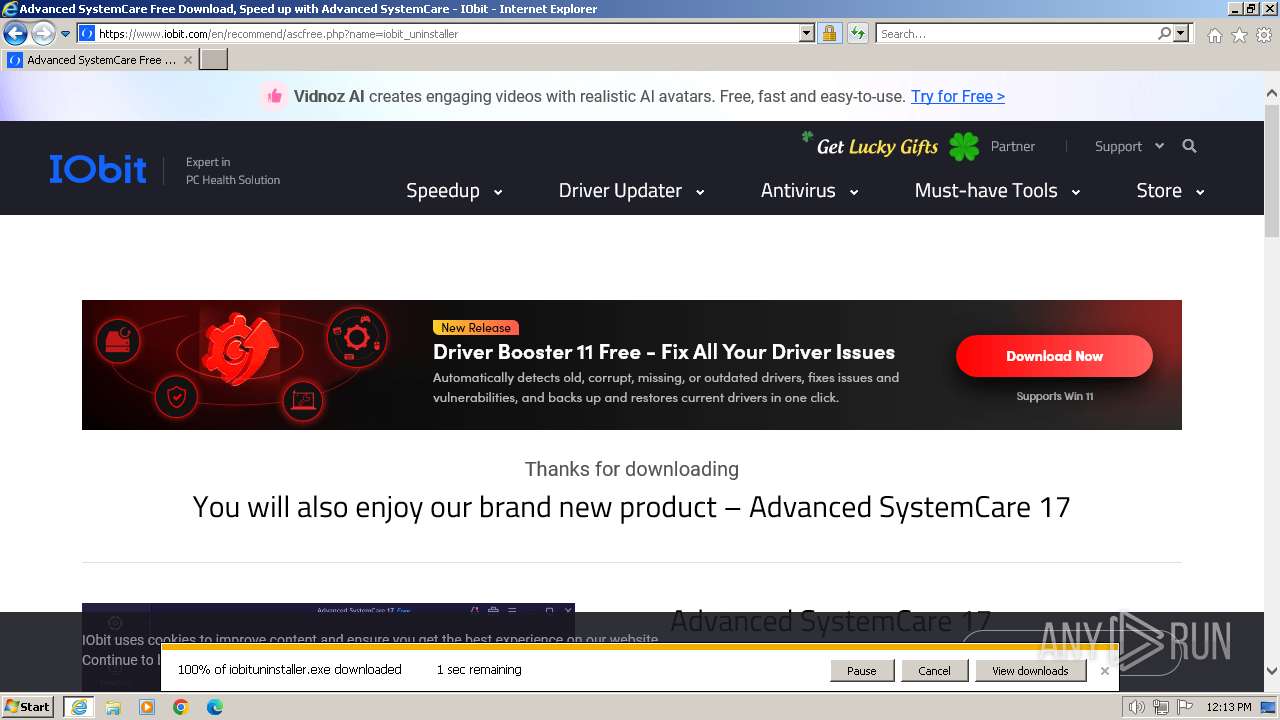Open the File Explorer taskbar icon

click(x=113, y=707)
